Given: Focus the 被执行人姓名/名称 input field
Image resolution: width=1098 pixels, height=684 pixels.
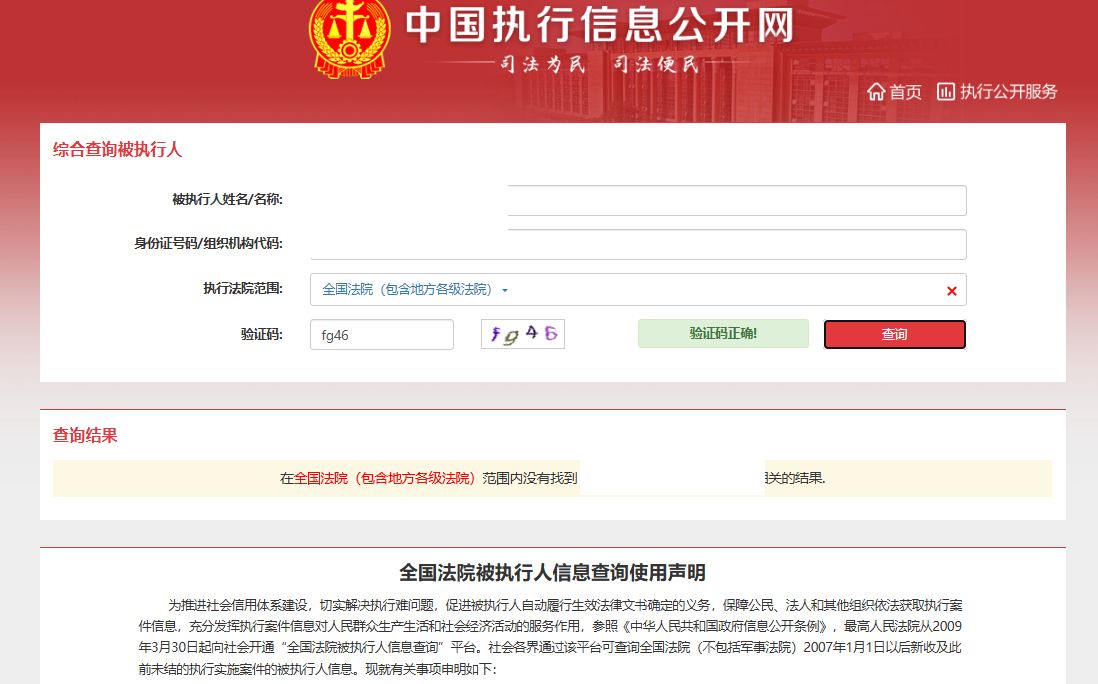Looking at the screenshot, I should pos(736,200).
